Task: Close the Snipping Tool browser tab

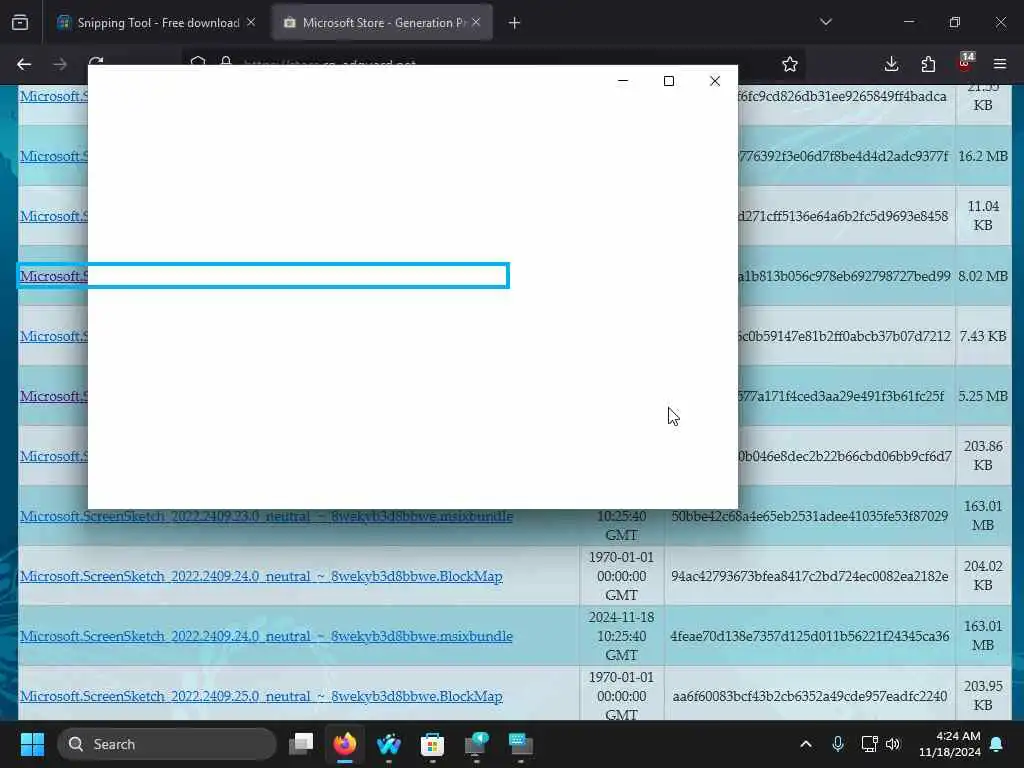Action: tap(251, 23)
